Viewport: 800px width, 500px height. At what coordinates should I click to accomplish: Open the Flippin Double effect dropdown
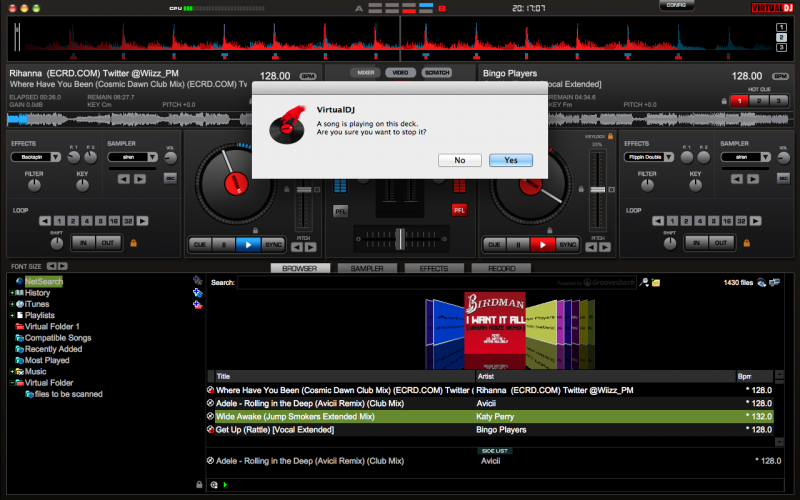[668, 157]
